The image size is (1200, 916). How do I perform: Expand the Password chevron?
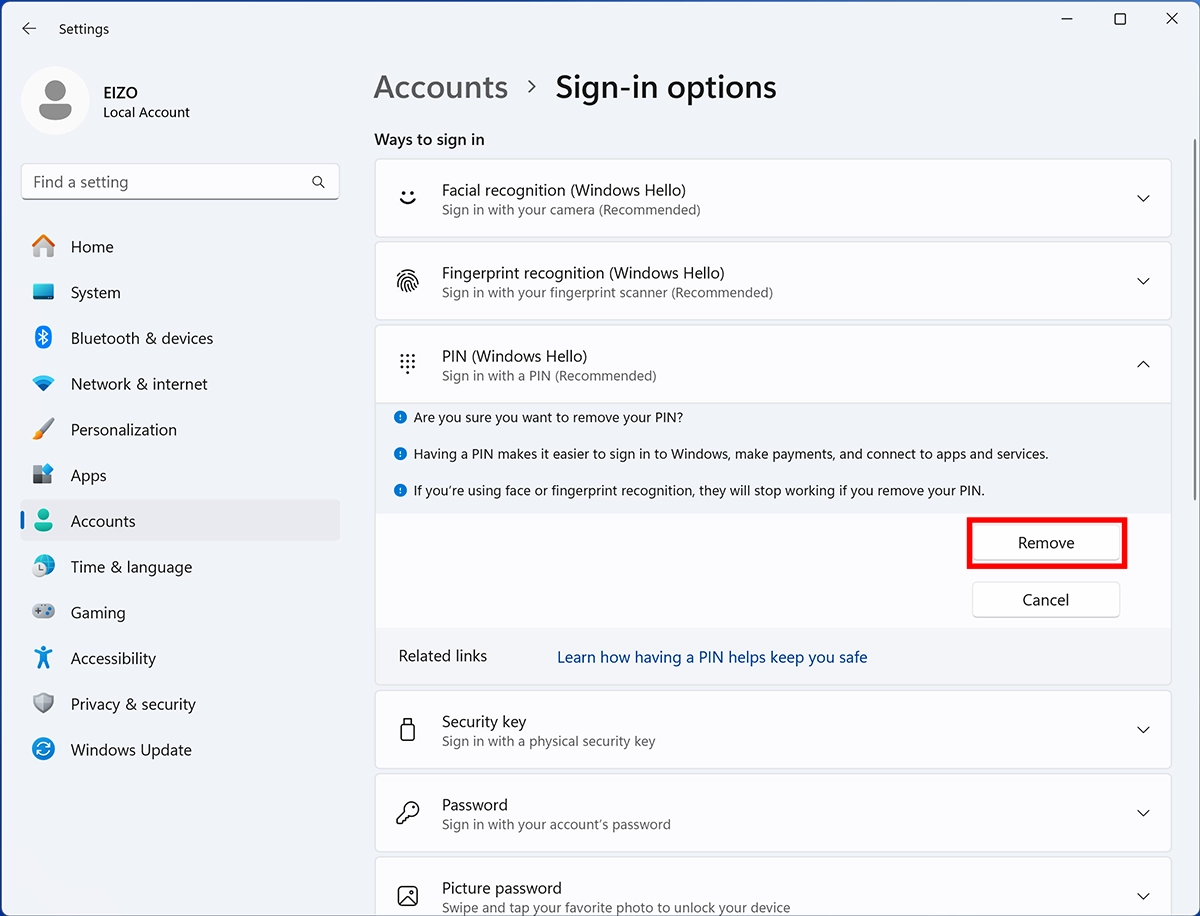click(1143, 813)
